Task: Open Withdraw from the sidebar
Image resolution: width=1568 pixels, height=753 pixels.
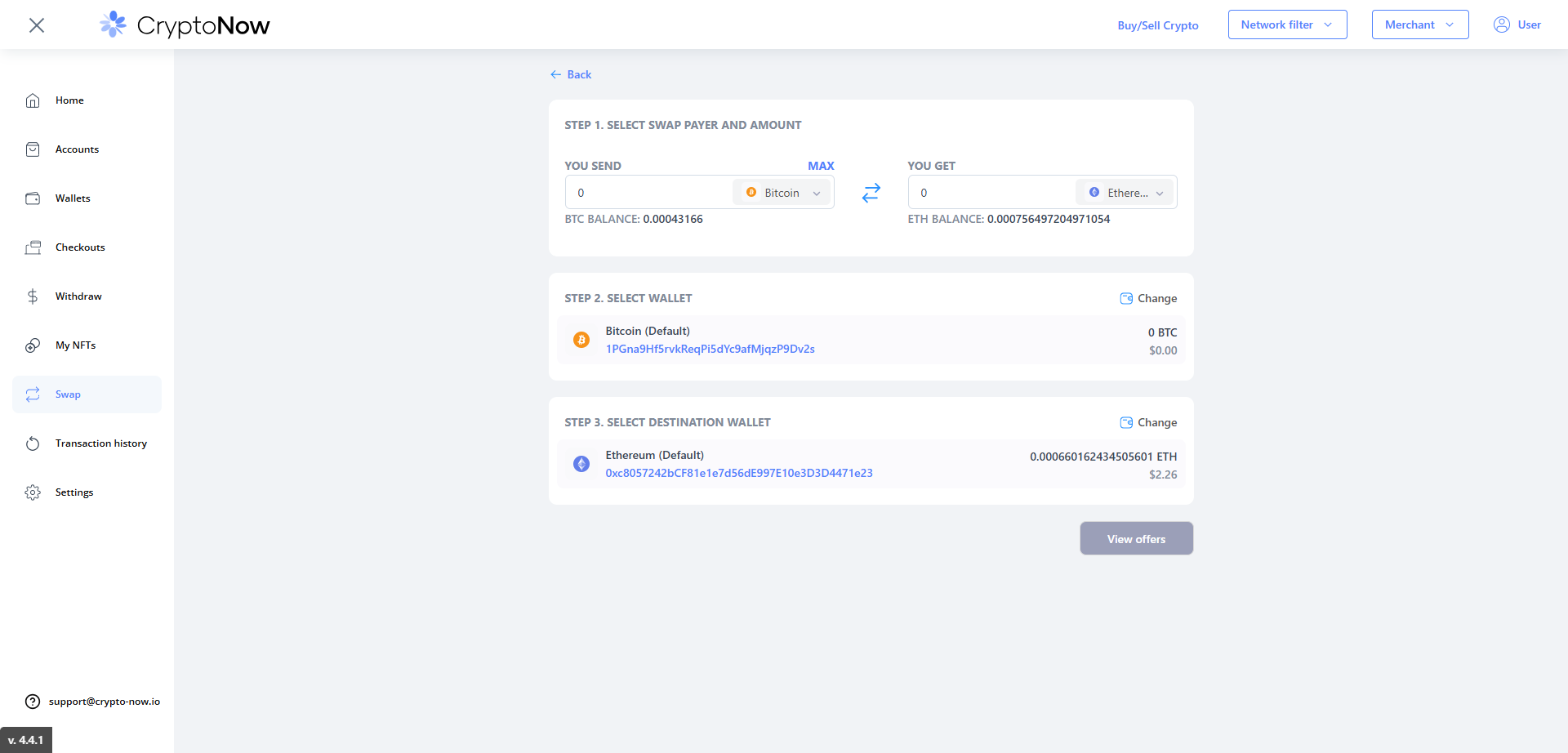Action: (87, 296)
